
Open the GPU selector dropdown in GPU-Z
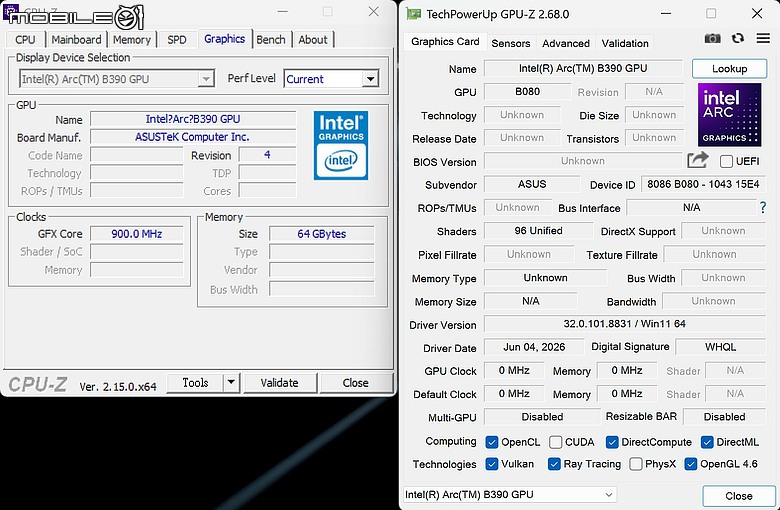click(509, 495)
